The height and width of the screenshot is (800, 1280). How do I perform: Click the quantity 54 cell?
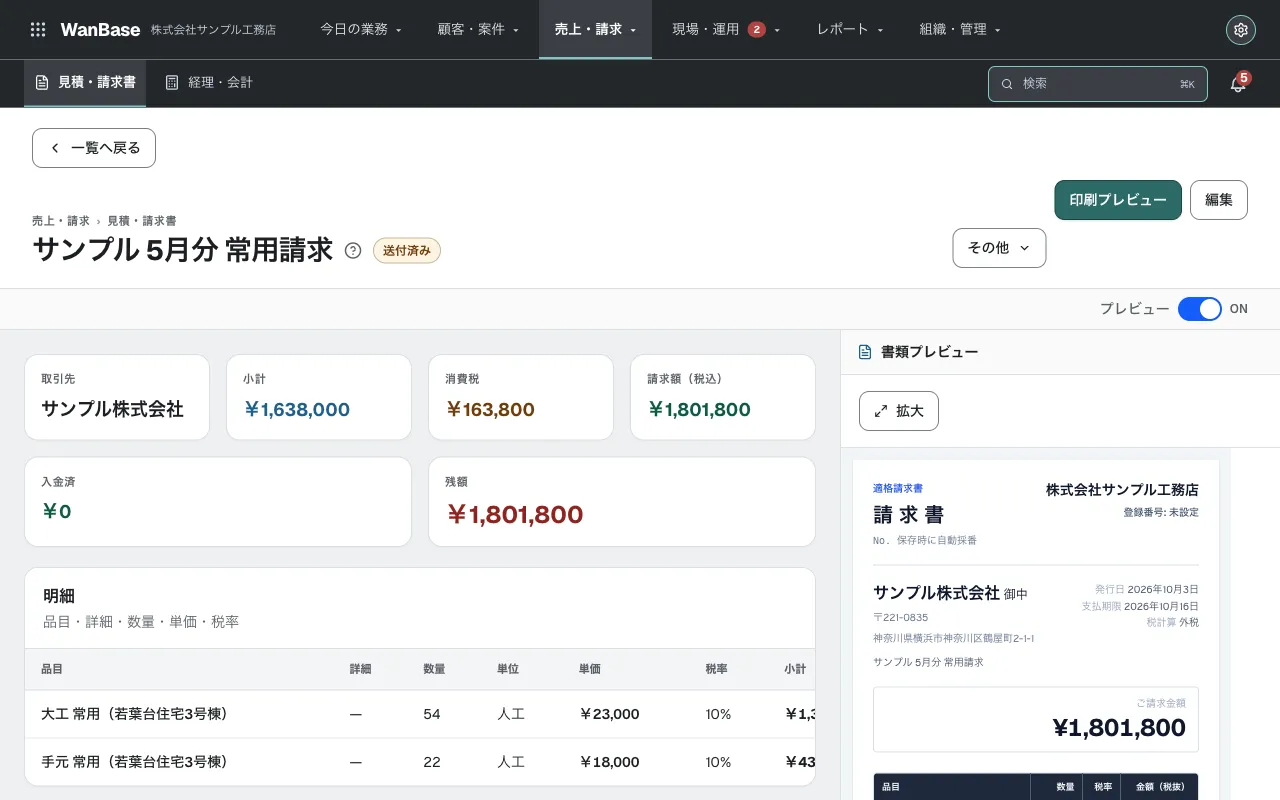coord(432,714)
